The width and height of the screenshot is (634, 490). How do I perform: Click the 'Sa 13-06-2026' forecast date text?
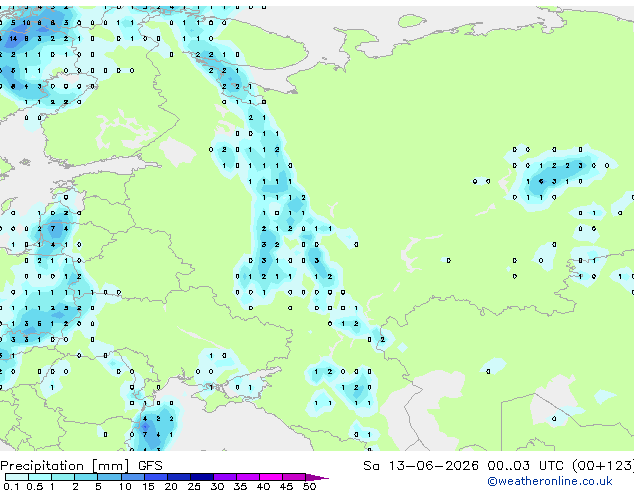421,465
